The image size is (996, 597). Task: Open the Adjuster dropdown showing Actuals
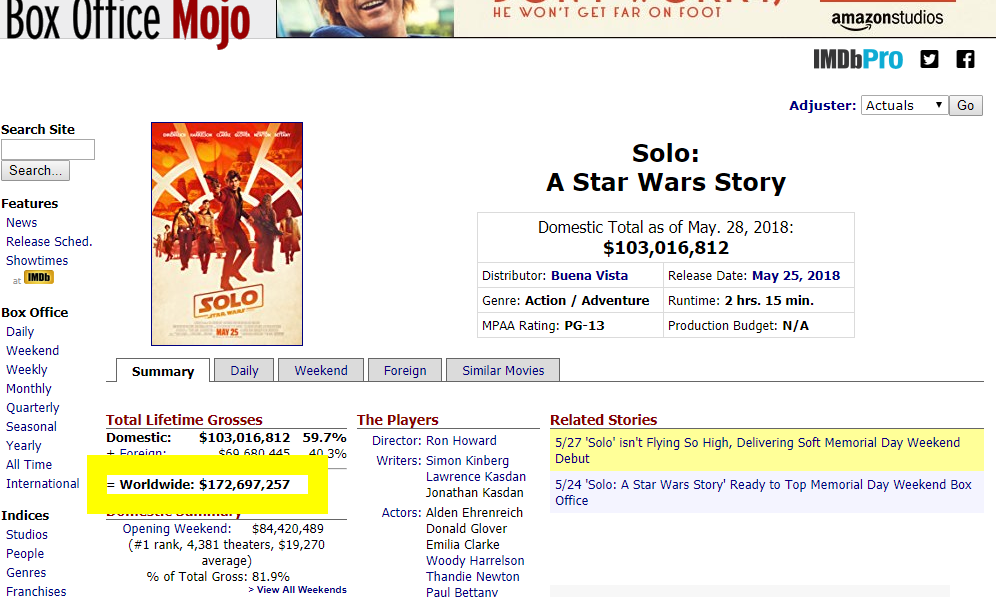(905, 105)
